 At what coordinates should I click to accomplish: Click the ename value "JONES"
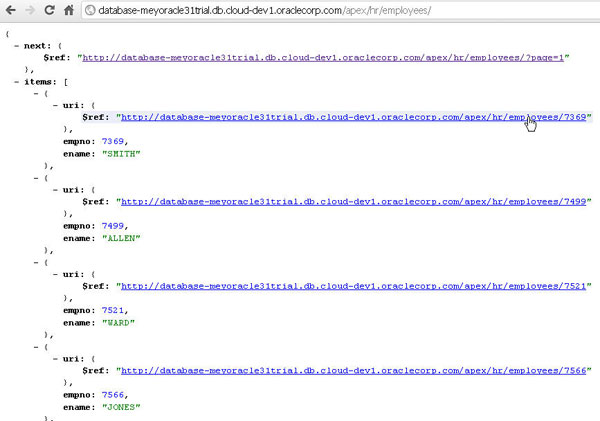pyautogui.click(x=121, y=408)
